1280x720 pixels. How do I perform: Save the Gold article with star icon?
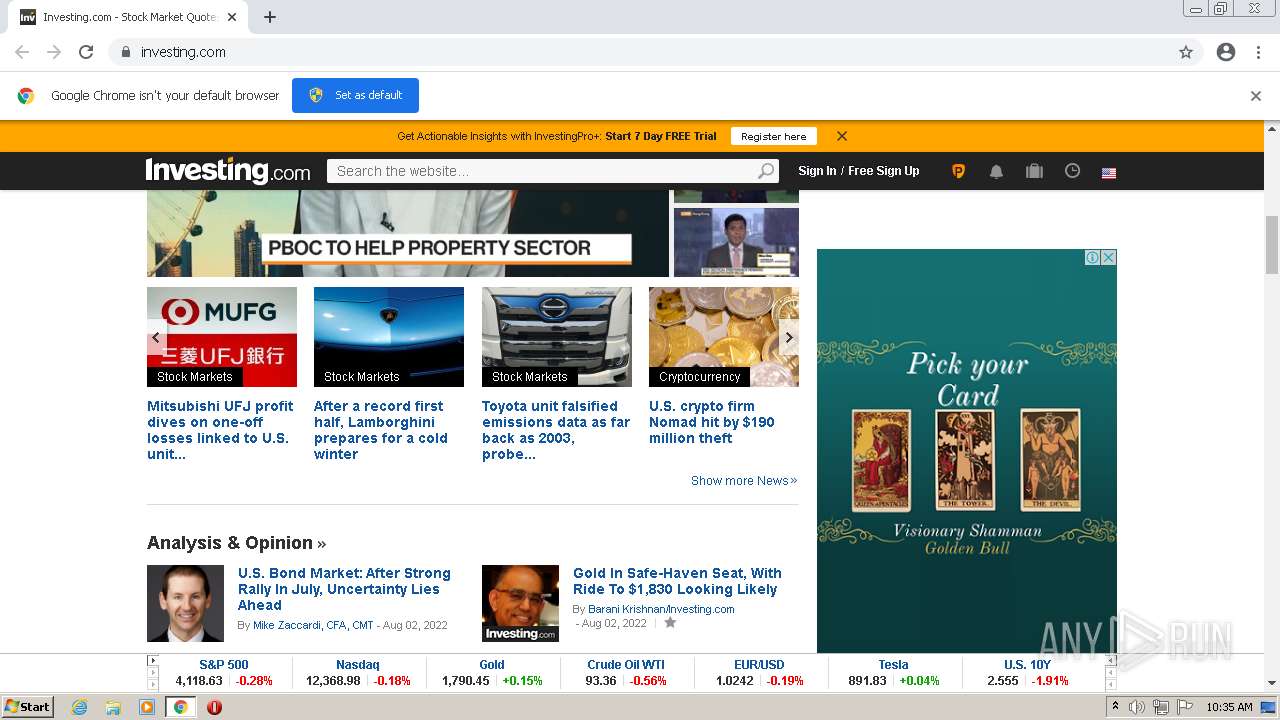click(x=670, y=623)
